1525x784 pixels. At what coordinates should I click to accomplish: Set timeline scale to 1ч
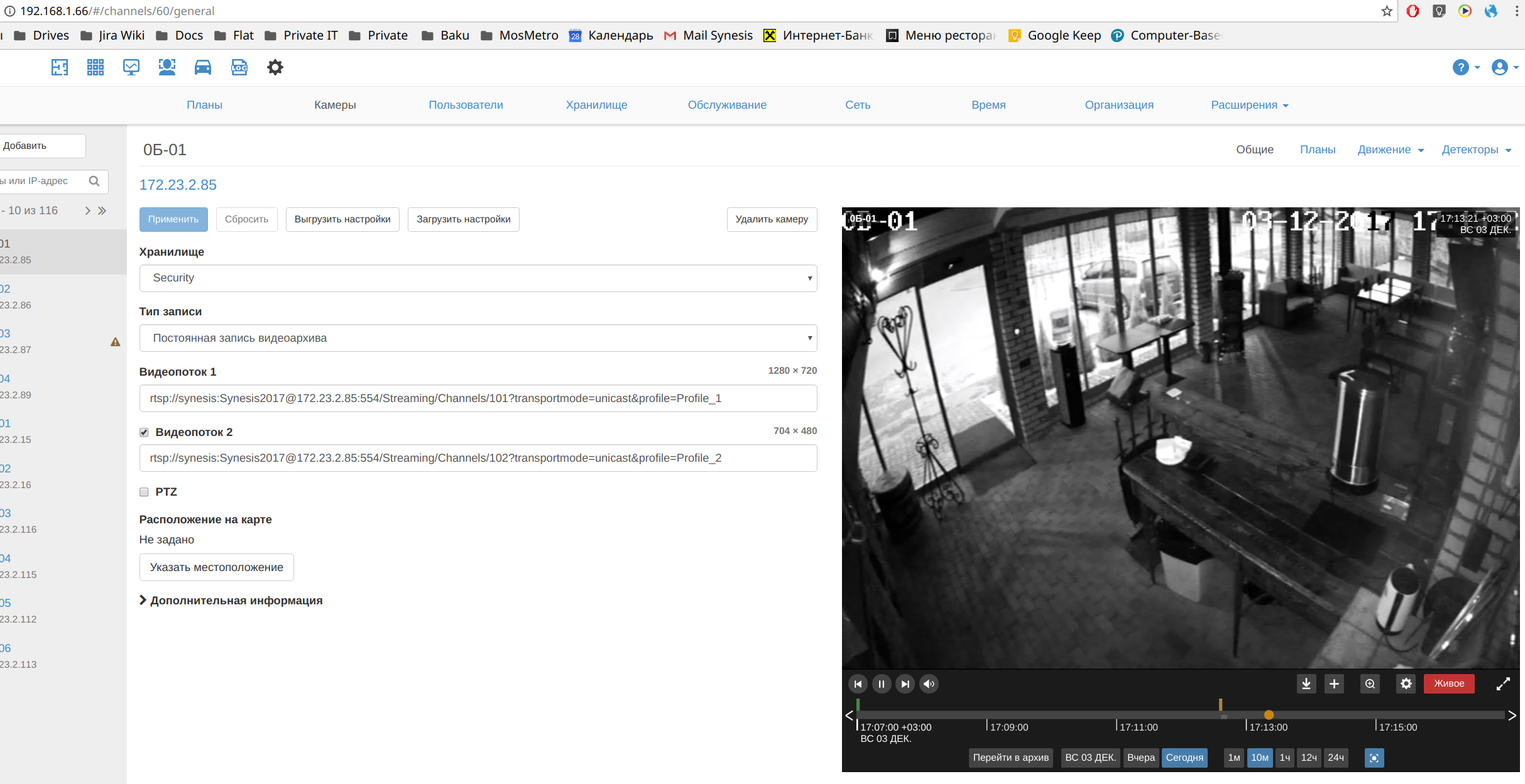(1284, 758)
